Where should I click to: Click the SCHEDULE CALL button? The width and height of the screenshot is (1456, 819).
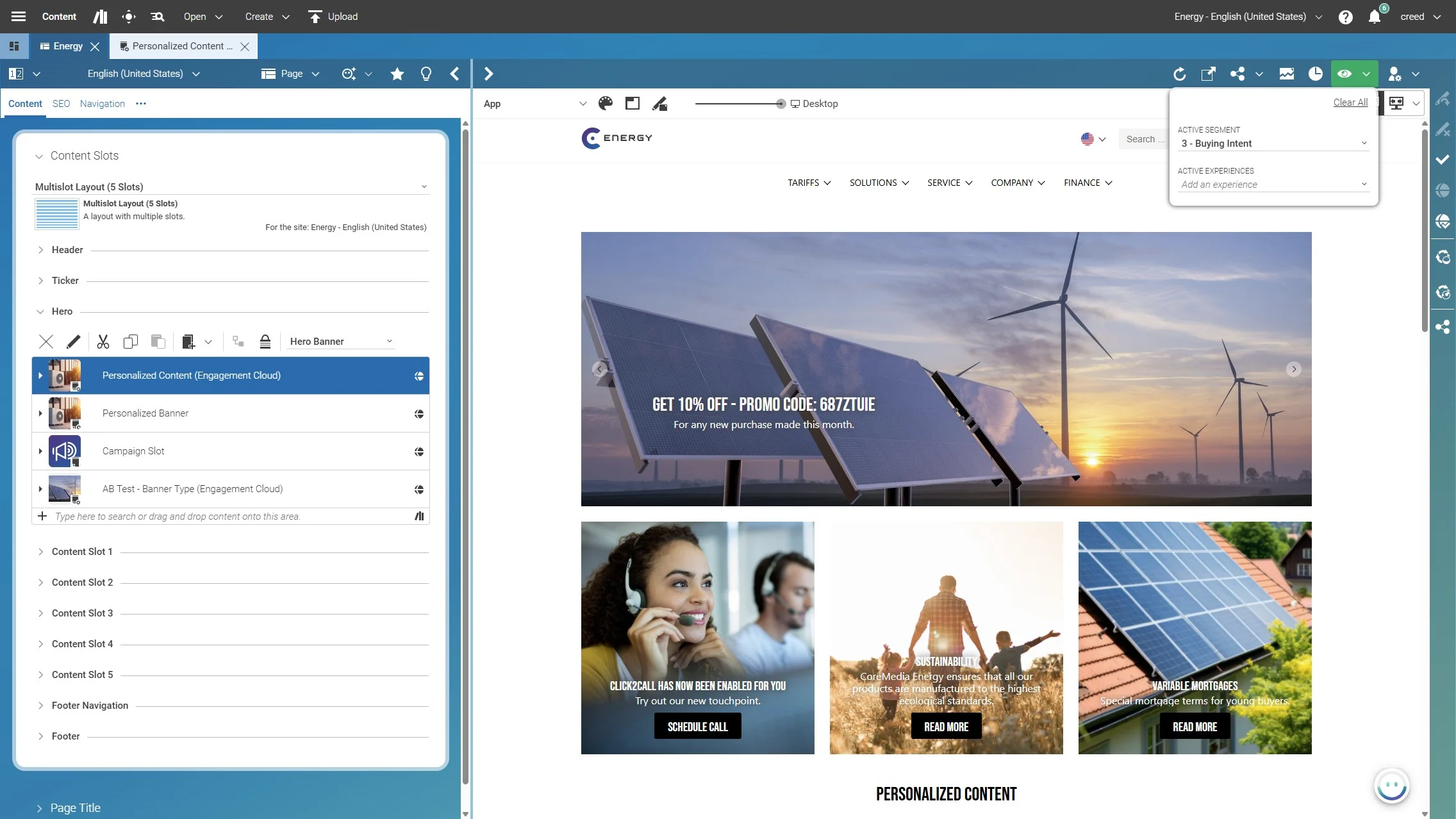(697, 727)
